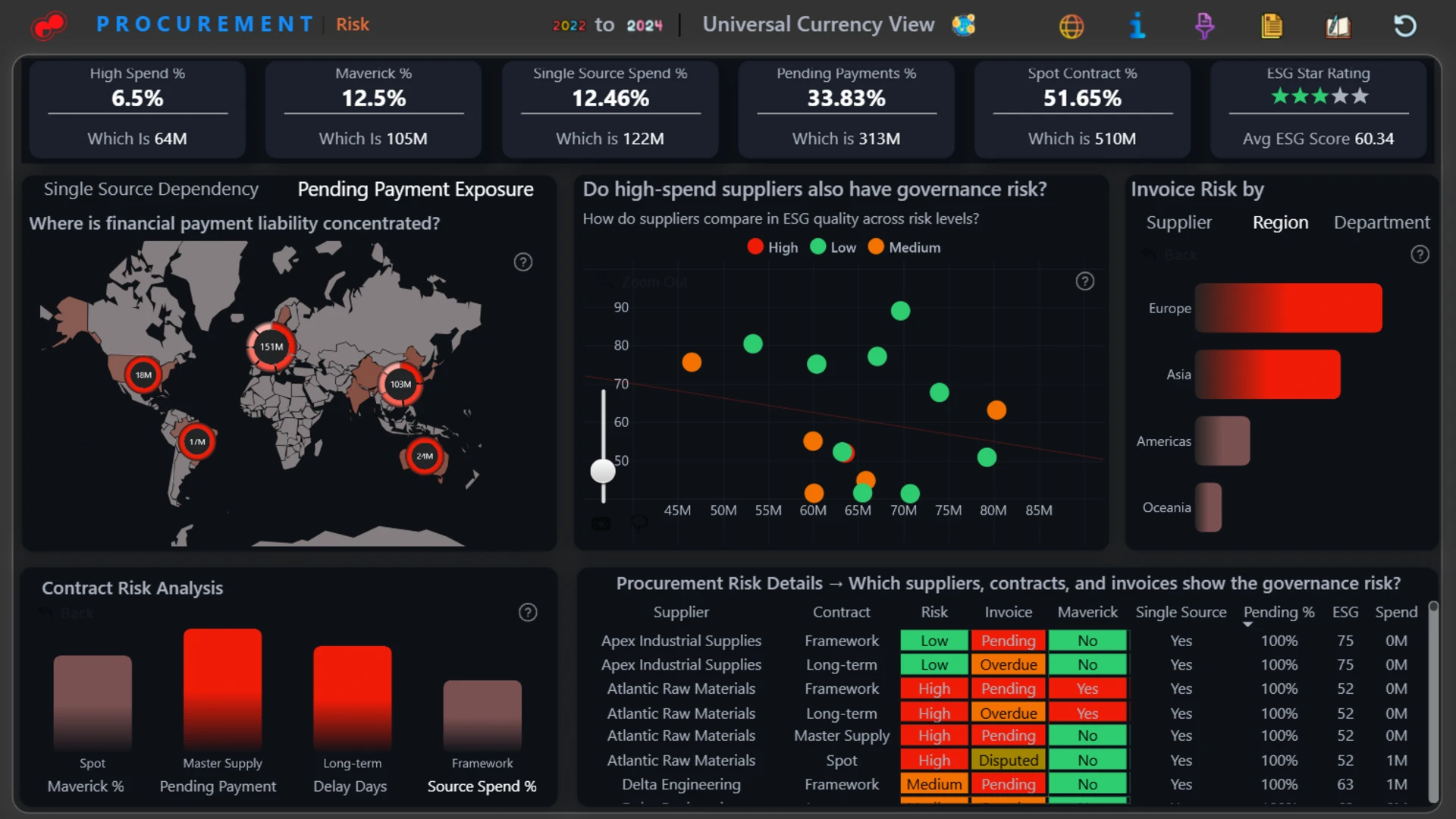1456x819 pixels.
Task: Click the 103M bubble over Asia
Action: pyautogui.click(x=400, y=384)
